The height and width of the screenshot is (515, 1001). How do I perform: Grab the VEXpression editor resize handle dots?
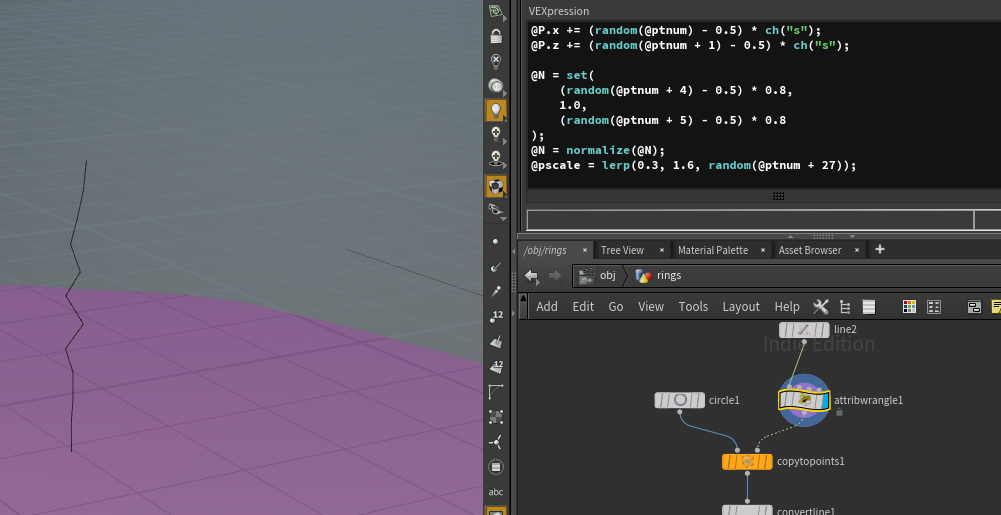pyautogui.click(x=778, y=196)
